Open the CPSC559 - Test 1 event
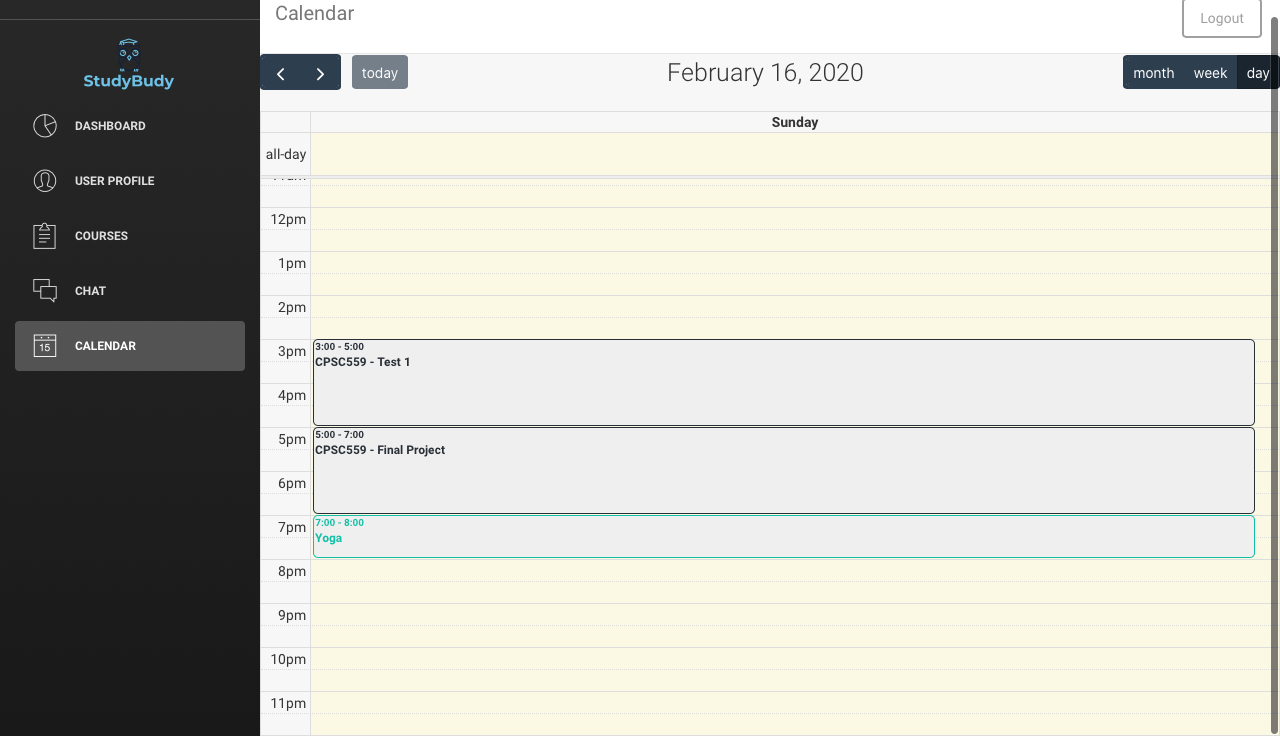Viewport: 1280px width, 736px height. (x=783, y=383)
